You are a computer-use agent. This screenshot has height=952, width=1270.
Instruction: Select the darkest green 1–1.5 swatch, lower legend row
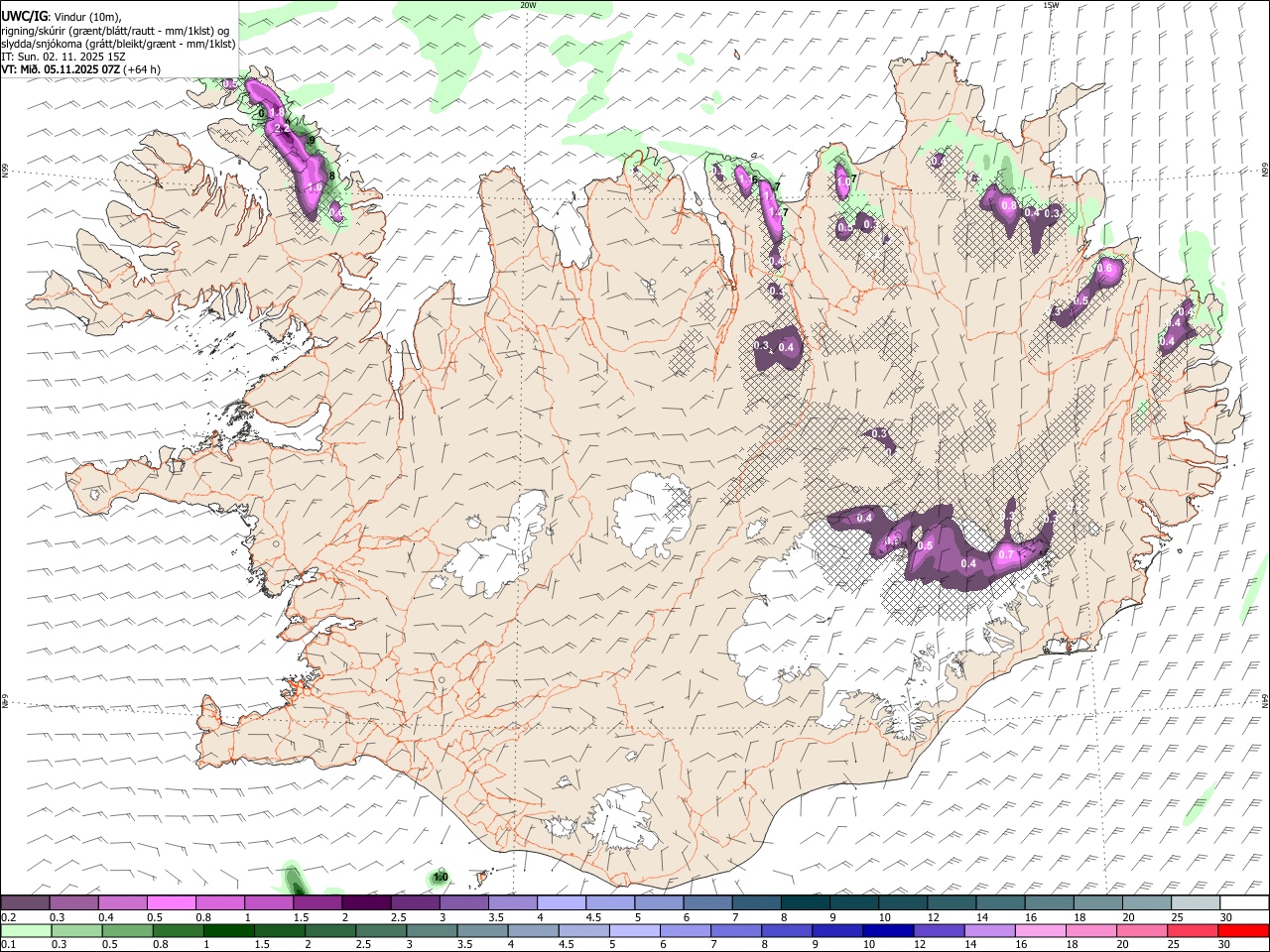coord(229,930)
